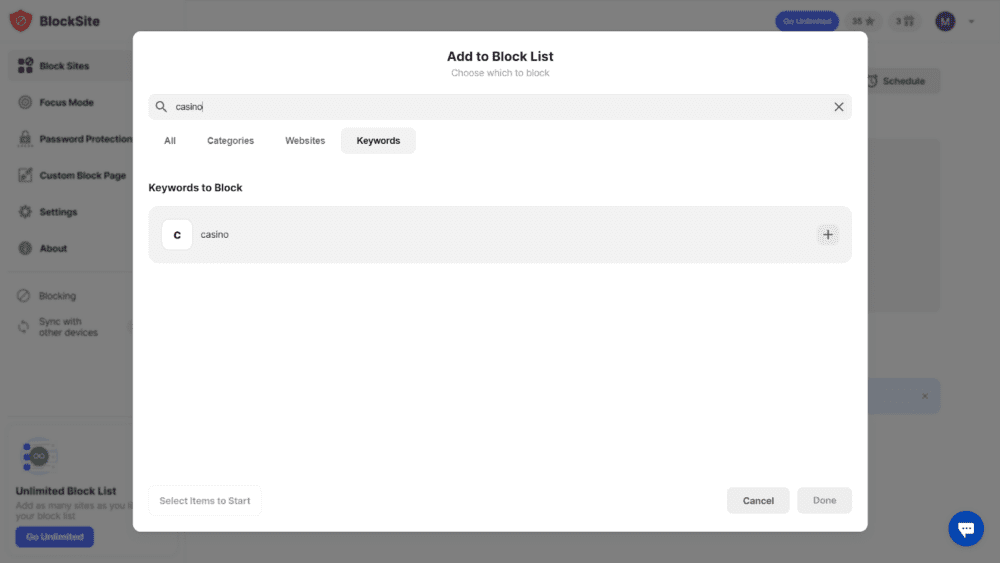The width and height of the screenshot is (1000, 563).
Task: Open Focus Mode in sidebar
Action: point(66,103)
